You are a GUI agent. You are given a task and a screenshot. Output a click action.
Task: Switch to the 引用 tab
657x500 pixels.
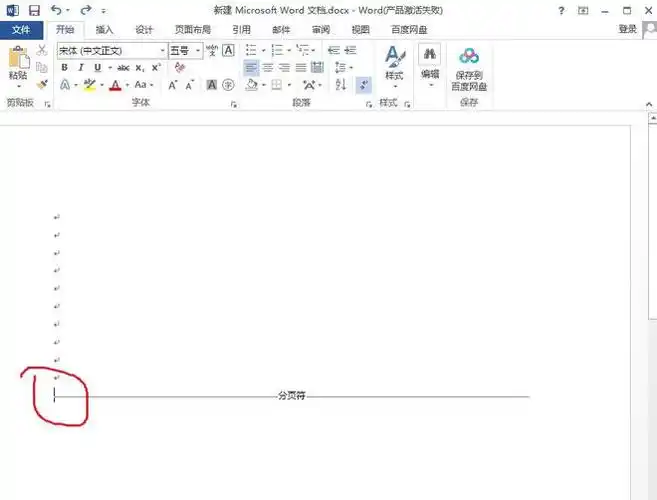point(242,30)
